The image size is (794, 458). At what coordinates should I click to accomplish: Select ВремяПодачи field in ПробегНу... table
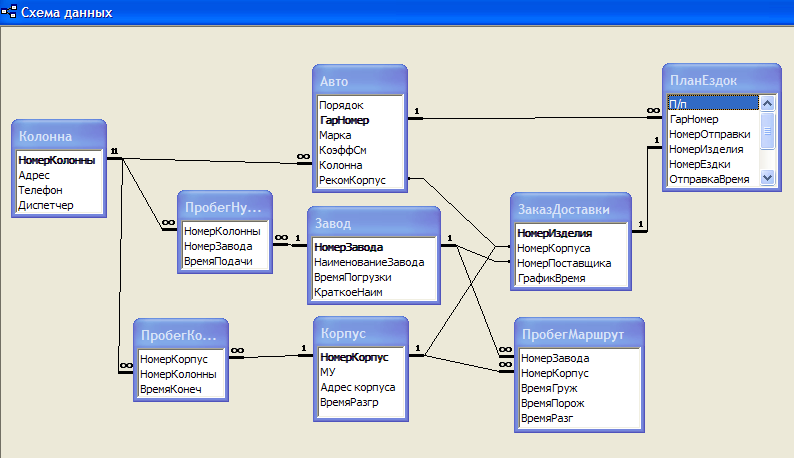coord(225,261)
